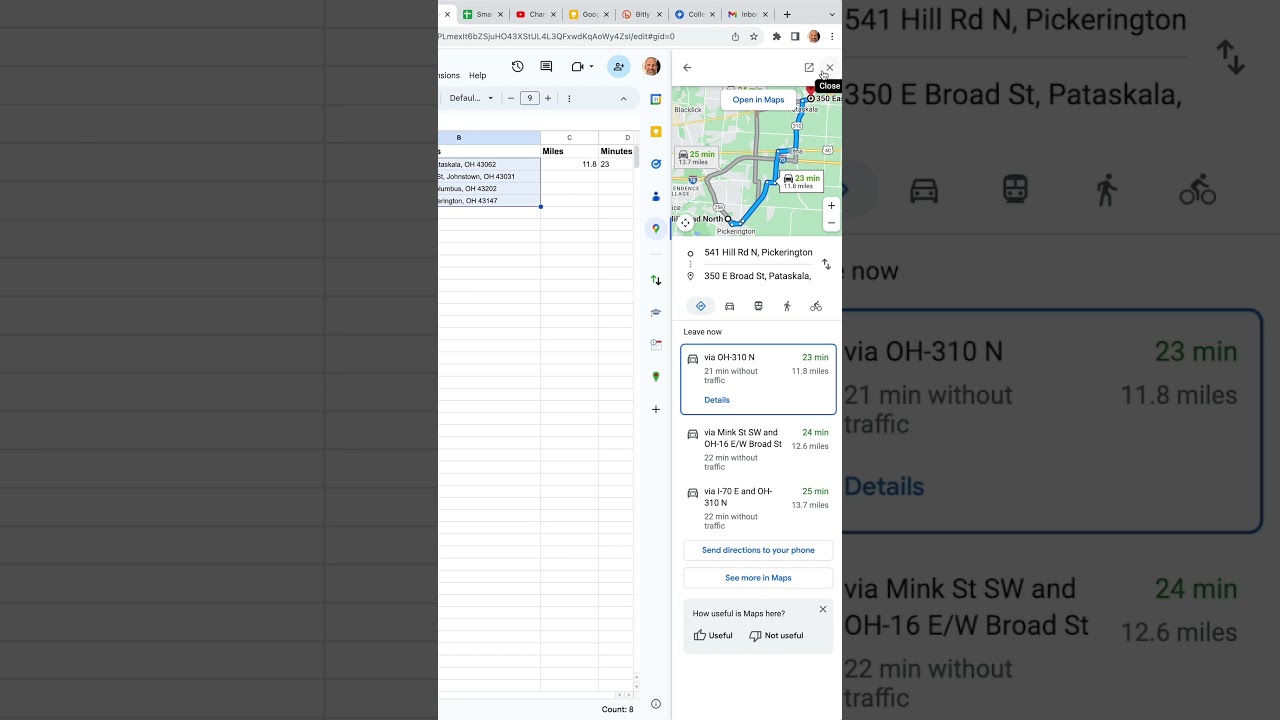Image resolution: width=1280 pixels, height=720 pixels.
Task: Zoom in on the map
Action: (831, 206)
